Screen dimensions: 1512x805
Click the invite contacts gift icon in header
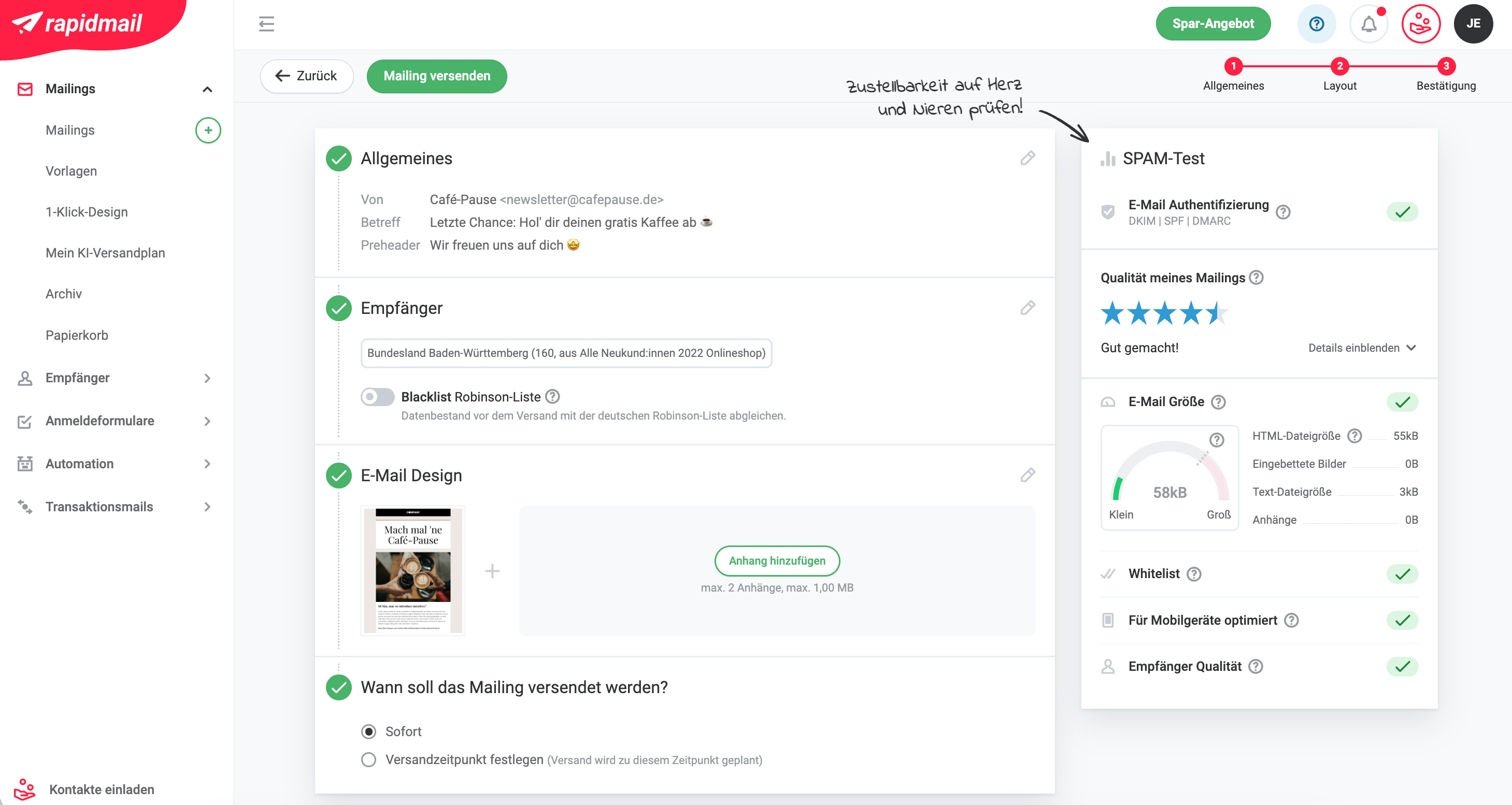coord(1420,24)
